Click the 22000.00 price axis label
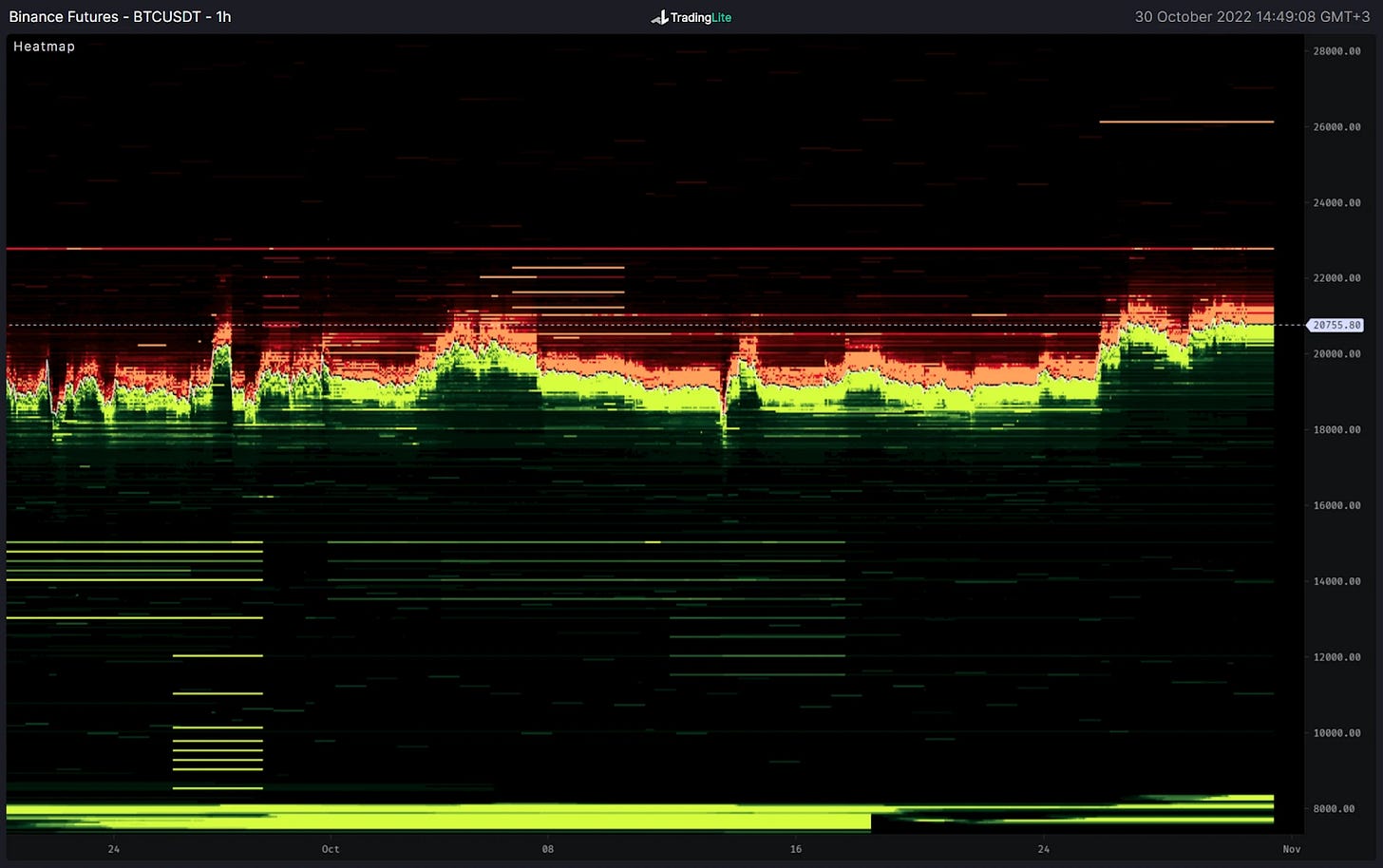 pos(1336,278)
